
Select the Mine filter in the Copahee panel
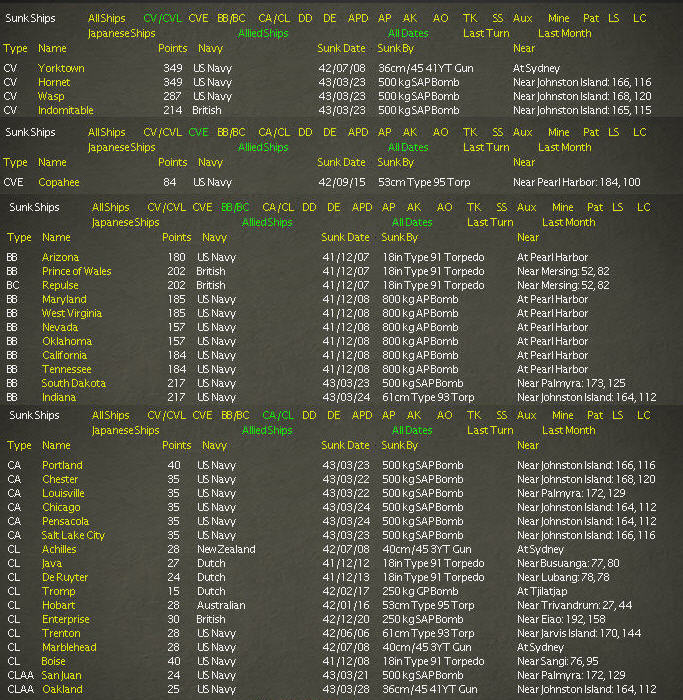pyautogui.click(x=558, y=132)
